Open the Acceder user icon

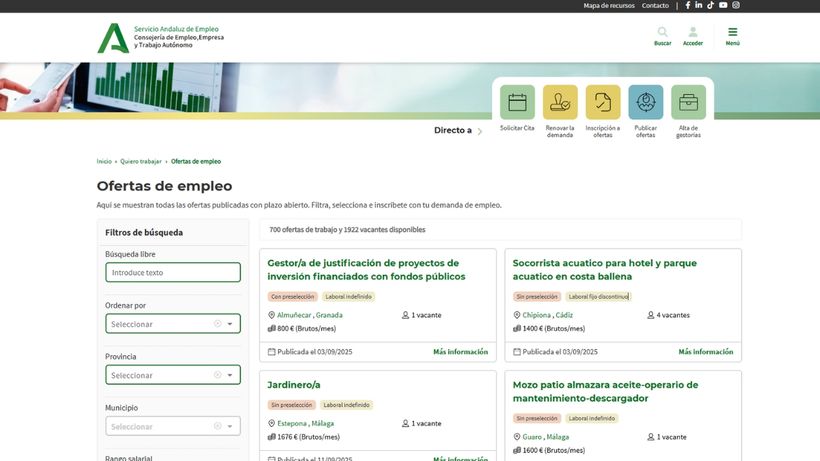(692, 33)
